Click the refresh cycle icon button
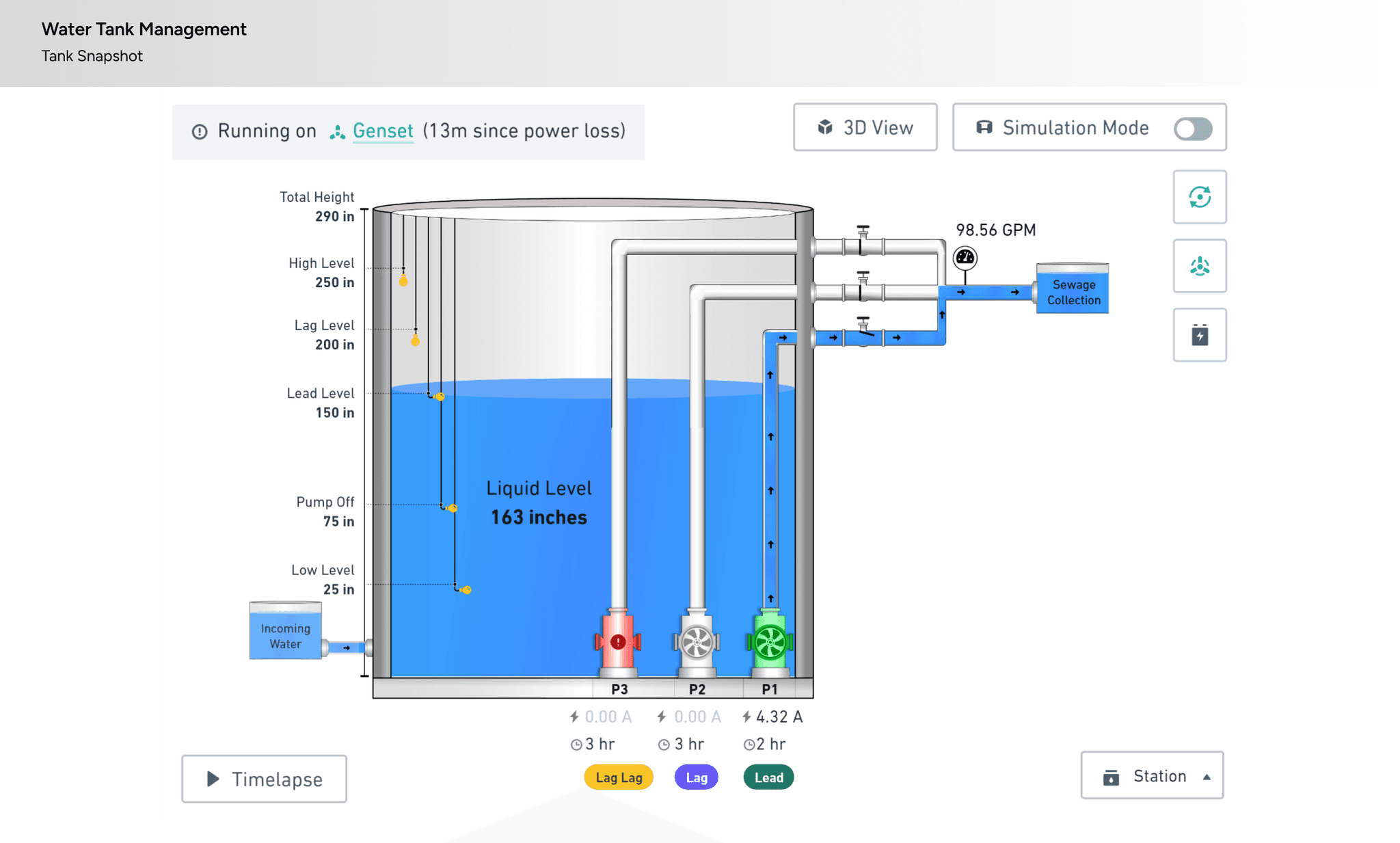This screenshot has width=1400, height=843. coord(1199,197)
